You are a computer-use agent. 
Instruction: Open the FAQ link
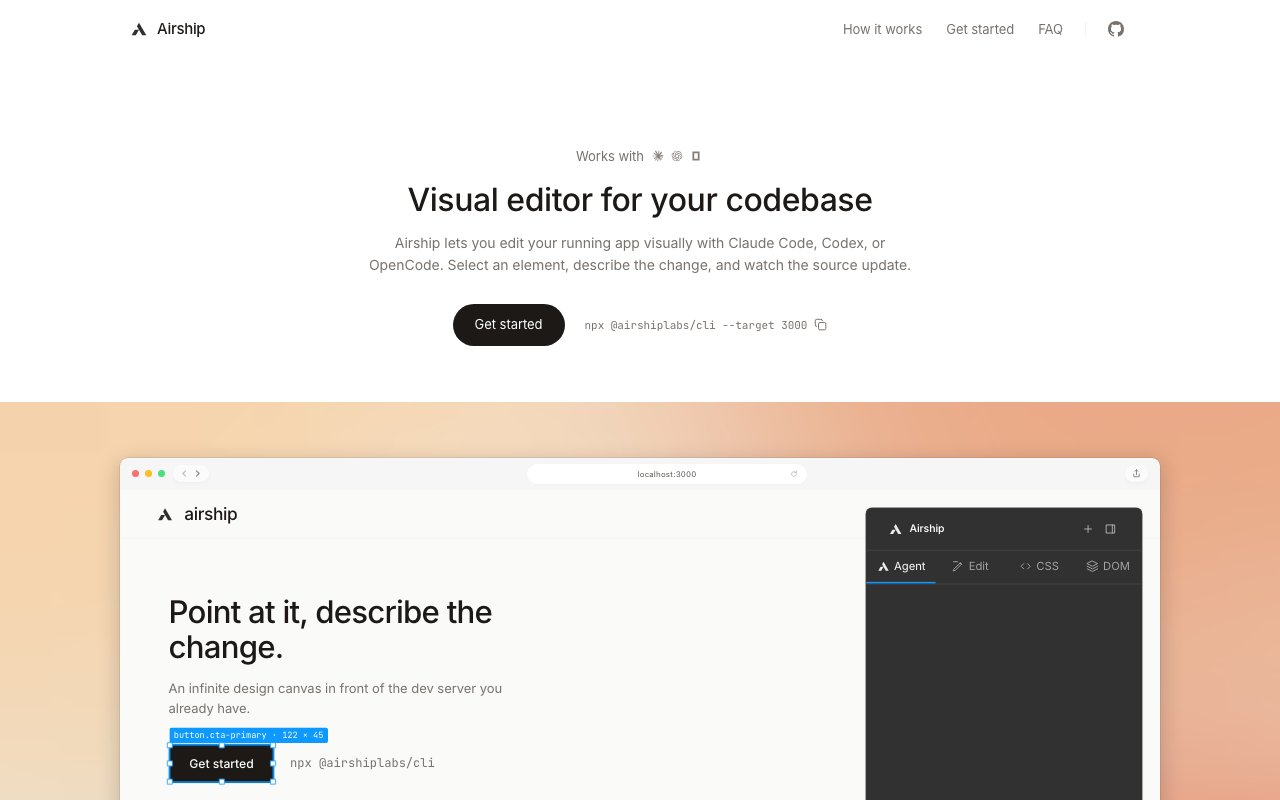[1050, 29]
